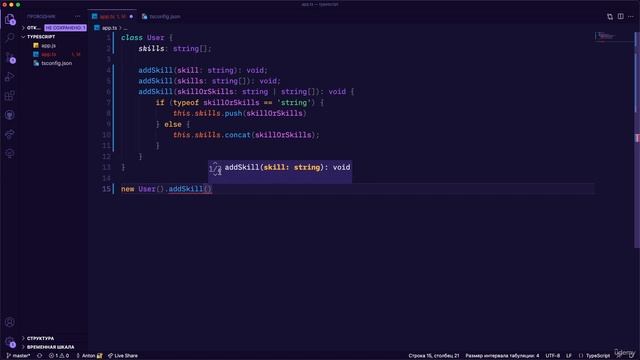The image size is (640, 360).
Task: Click the notifications bell in the status bar
Action: point(631,356)
